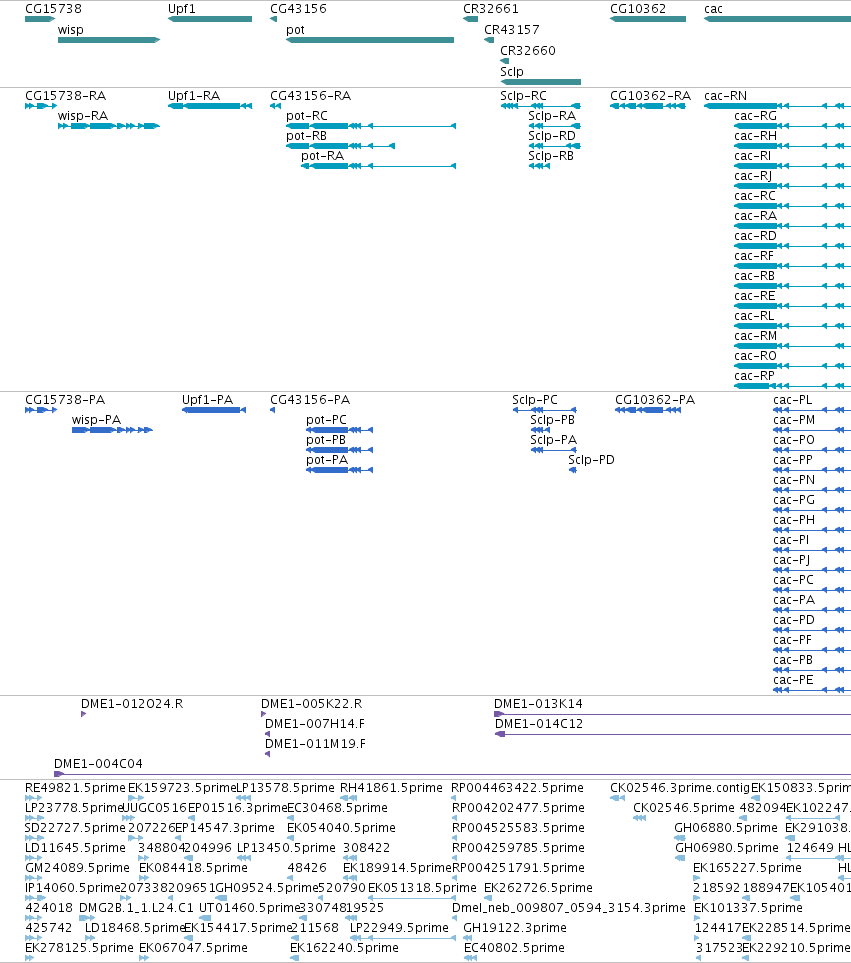Select the CG15738 gene label
851x963 pixels.
coord(53,9)
